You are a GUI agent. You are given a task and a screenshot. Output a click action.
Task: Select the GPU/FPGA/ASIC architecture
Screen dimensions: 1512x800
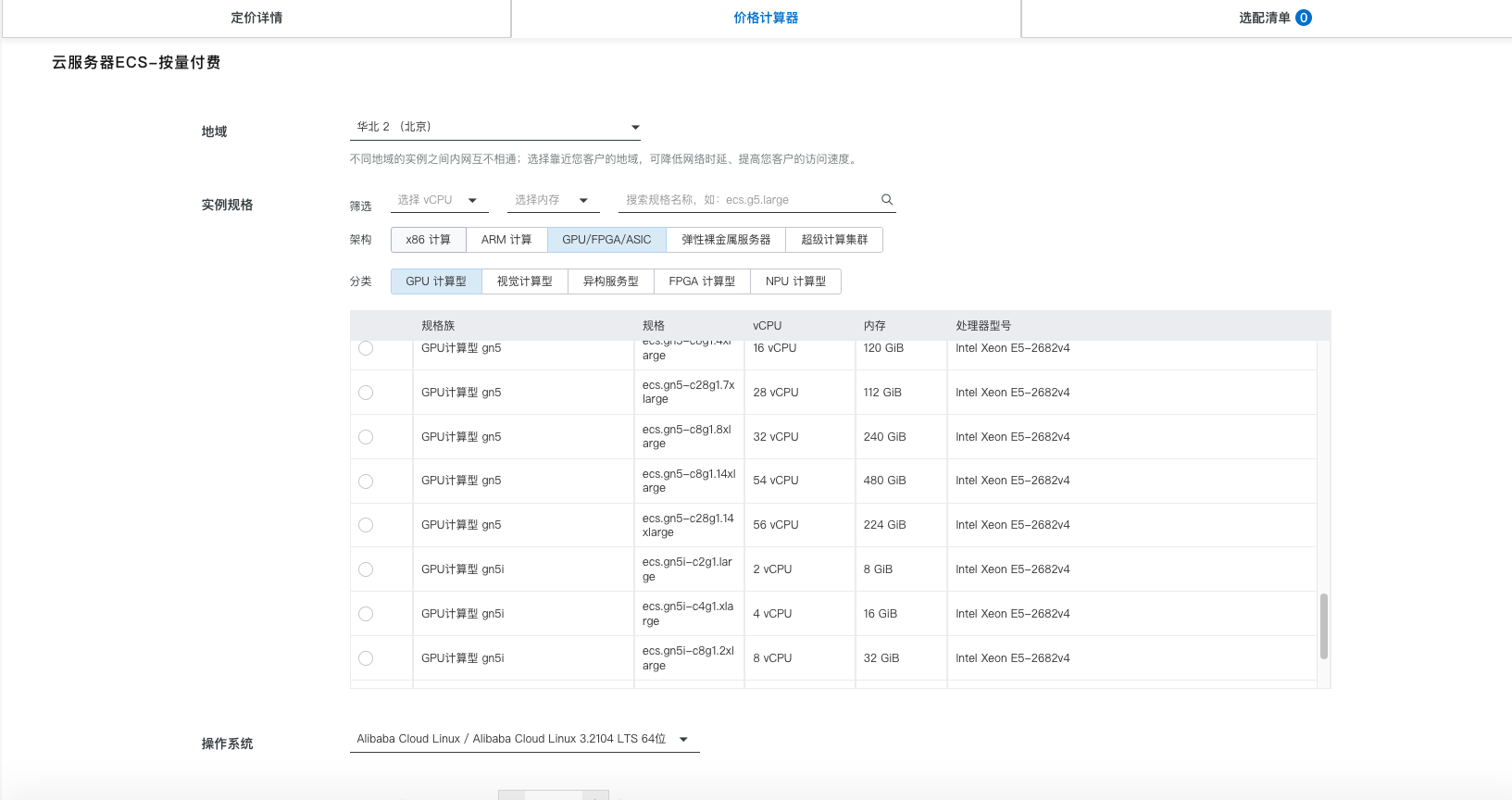(x=606, y=240)
